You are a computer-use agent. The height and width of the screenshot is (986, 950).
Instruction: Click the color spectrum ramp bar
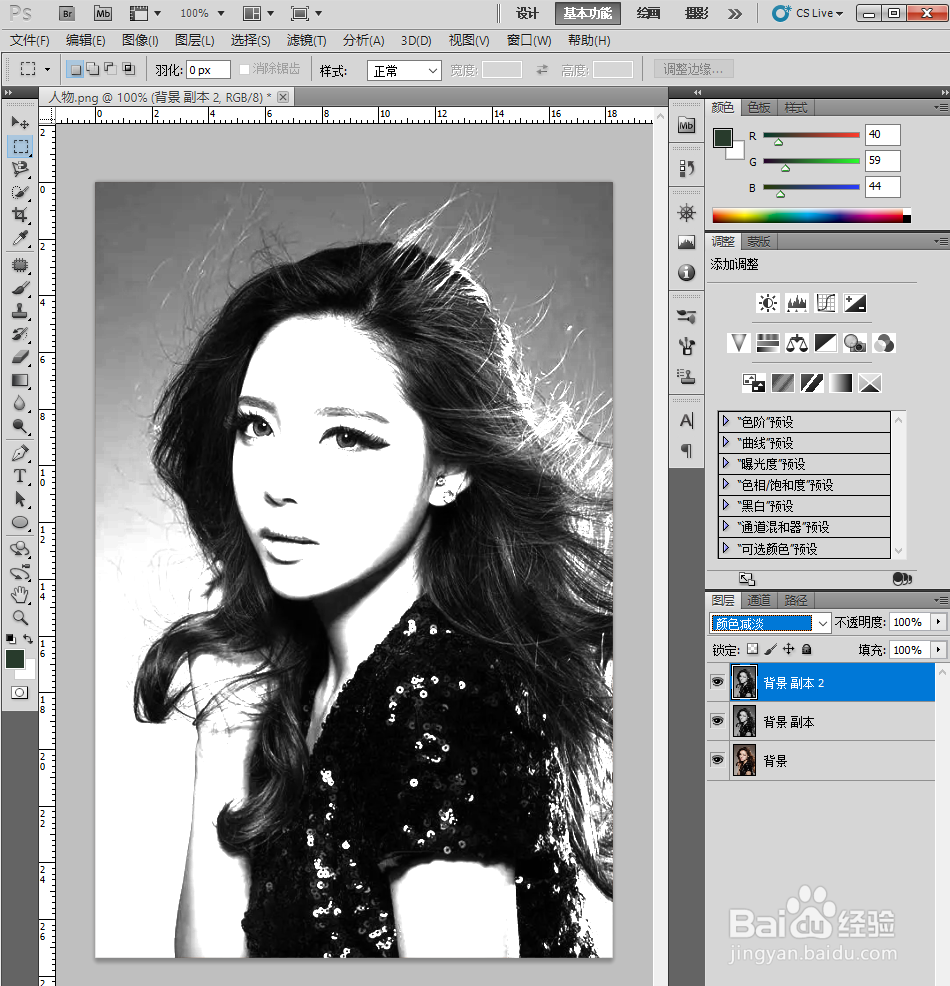(x=811, y=216)
